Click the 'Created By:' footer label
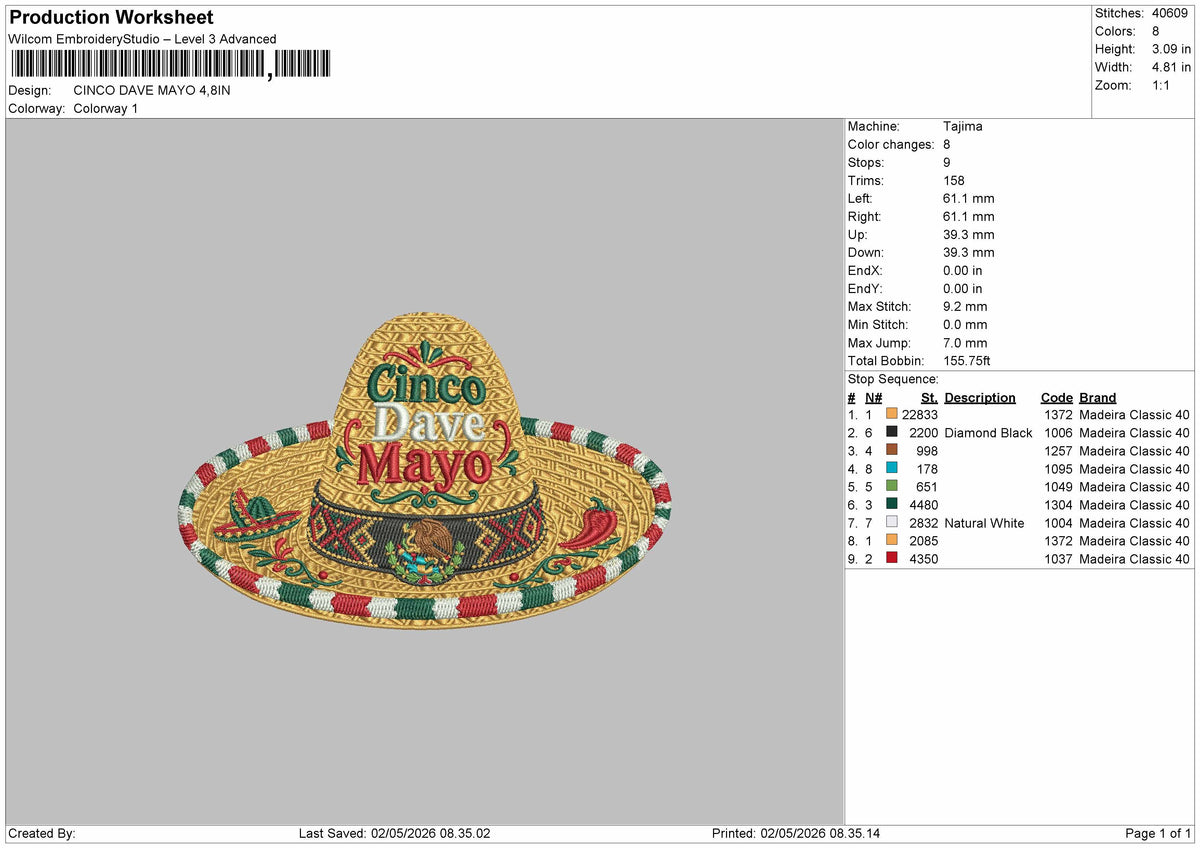Image resolution: width=1200 pixels, height=848 pixels. pyautogui.click(x=42, y=833)
